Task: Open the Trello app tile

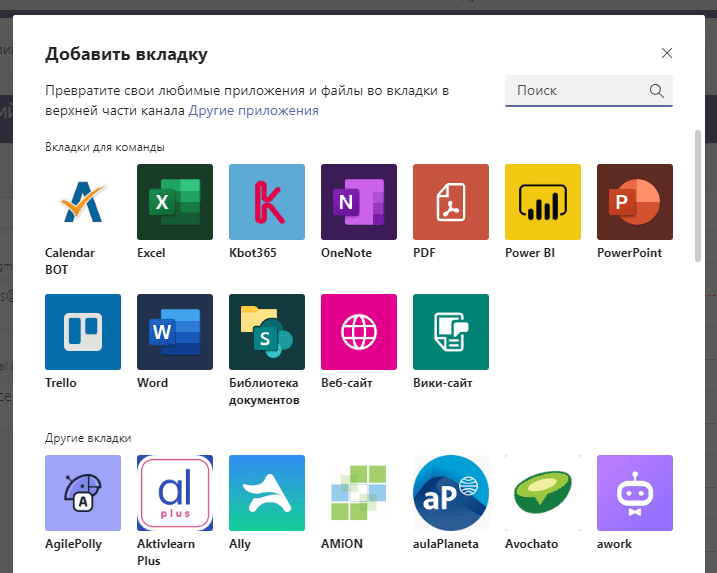Action: pyautogui.click(x=83, y=332)
